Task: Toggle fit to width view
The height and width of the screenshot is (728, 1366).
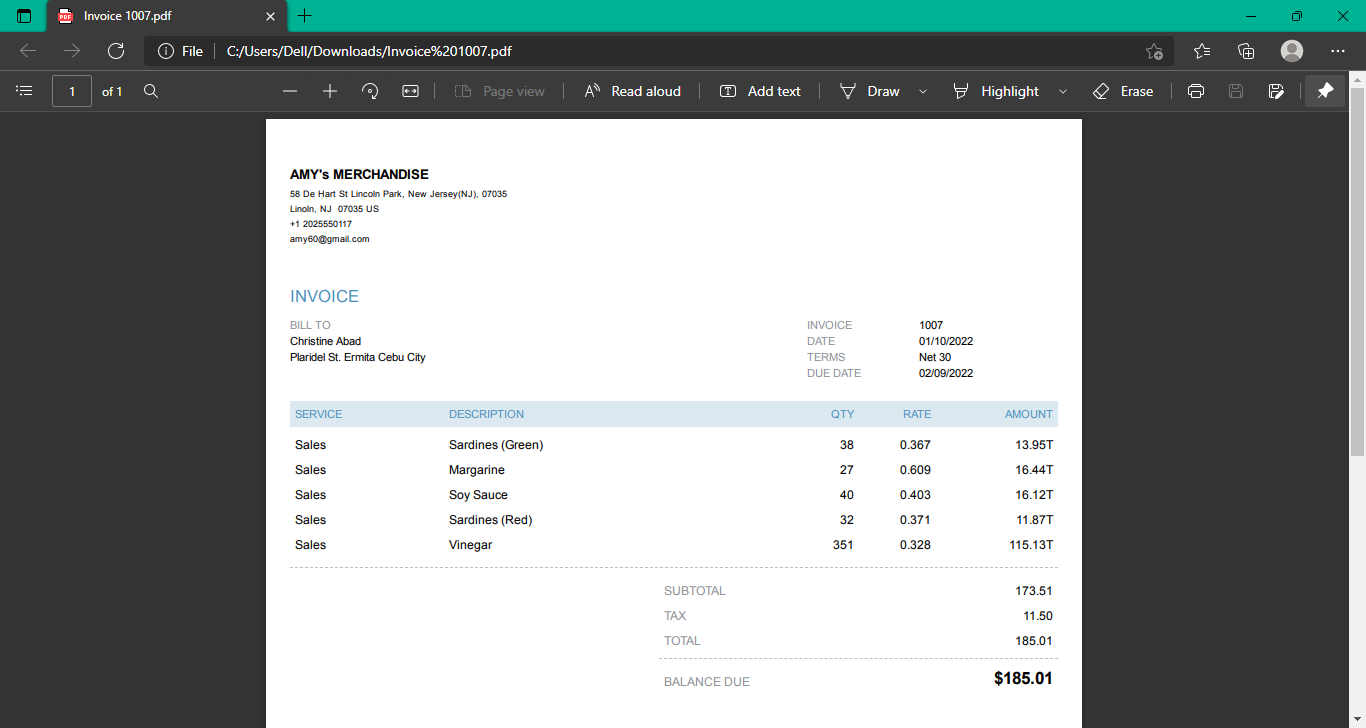Action: (x=410, y=91)
